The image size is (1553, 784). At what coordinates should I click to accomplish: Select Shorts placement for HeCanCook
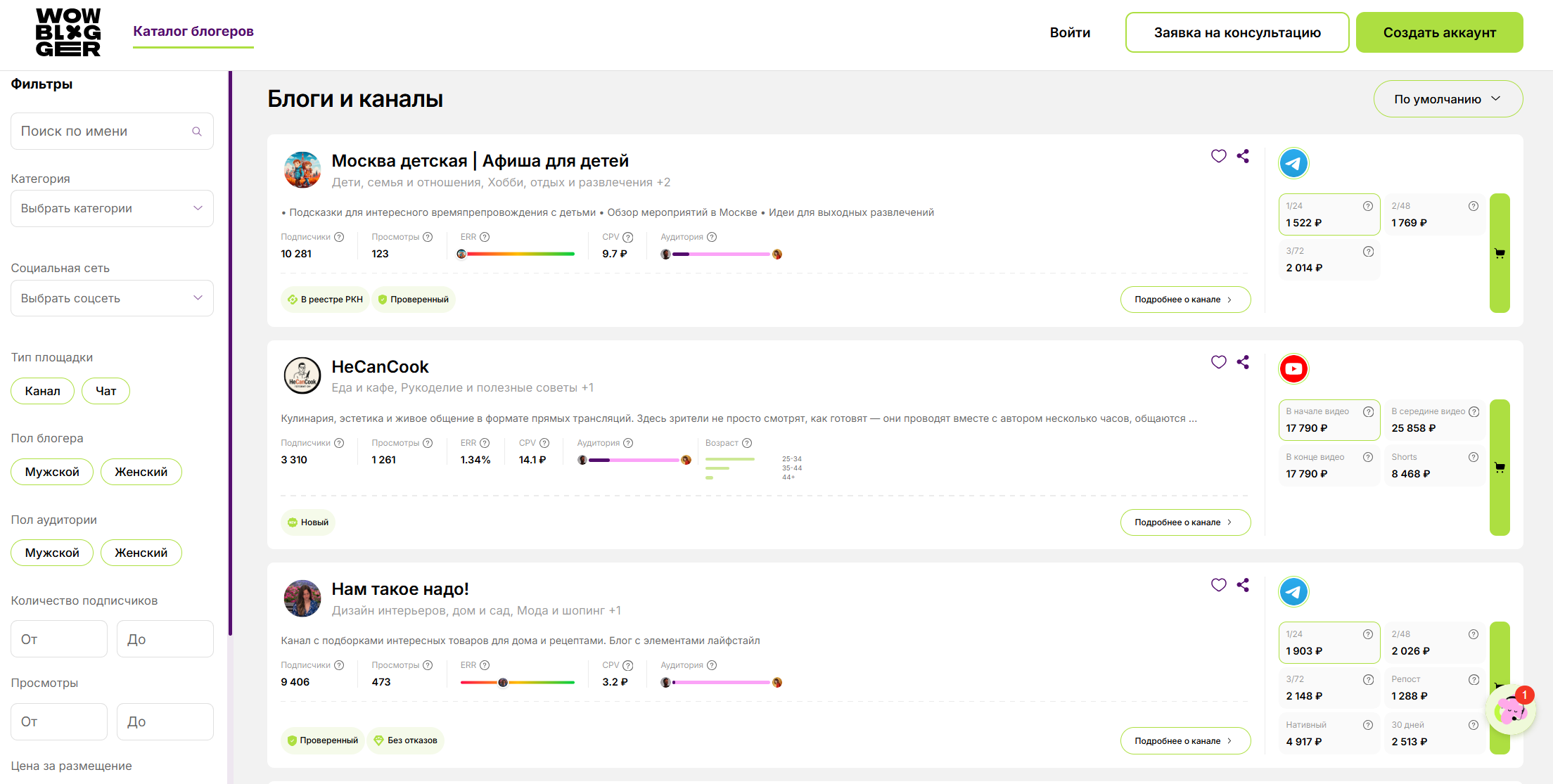coord(1435,465)
